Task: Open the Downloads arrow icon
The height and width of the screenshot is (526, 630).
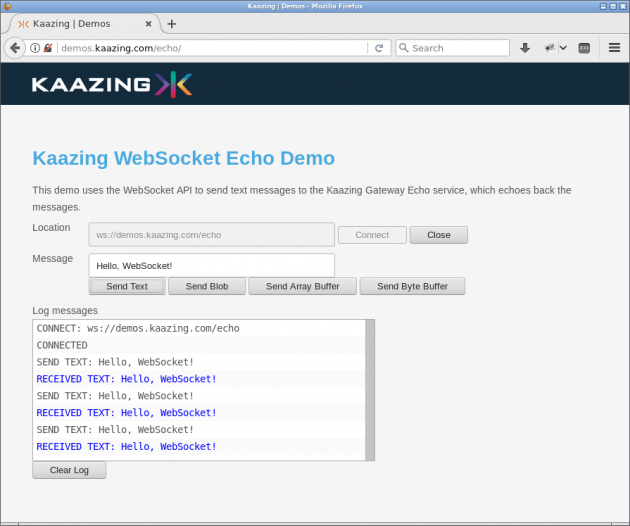Action: tap(525, 48)
